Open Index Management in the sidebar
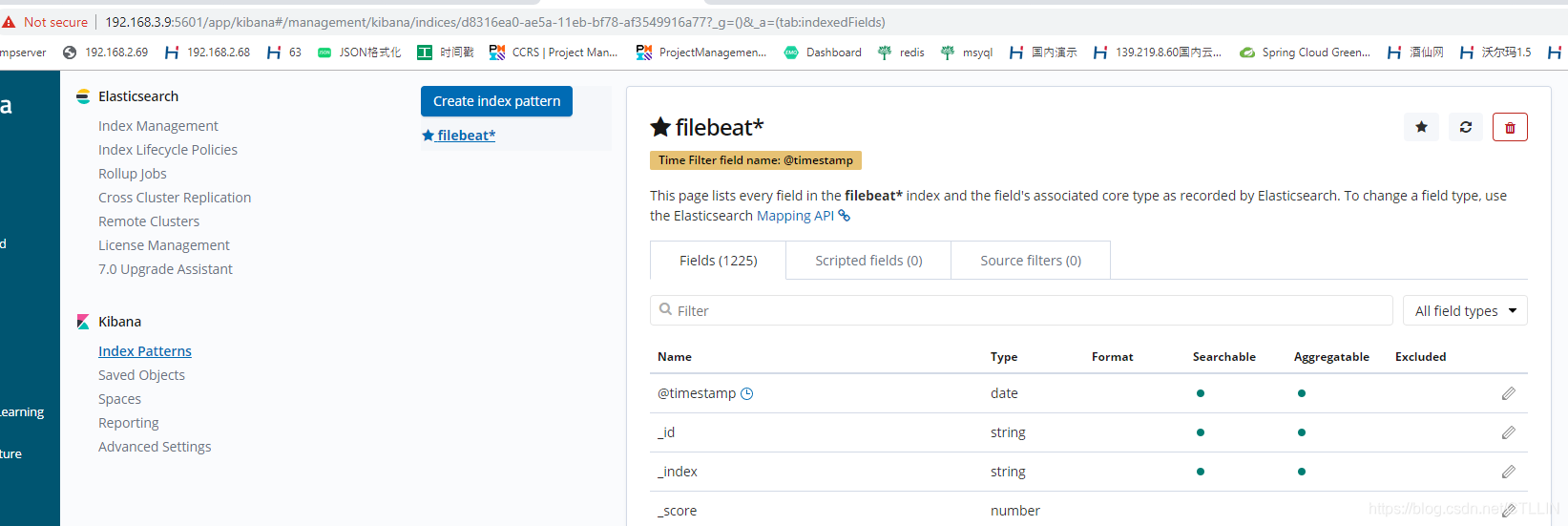1568x526 pixels. click(x=158, y=126)
